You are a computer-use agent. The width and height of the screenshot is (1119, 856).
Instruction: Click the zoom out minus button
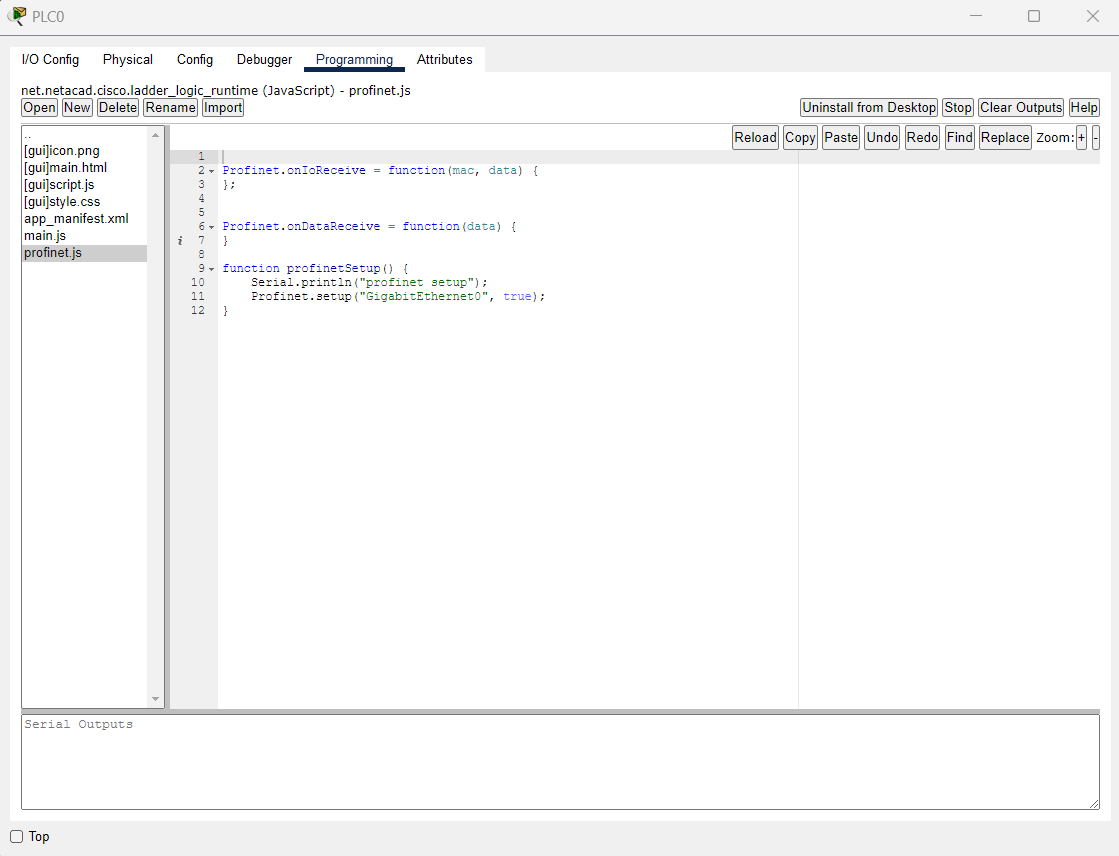pos(1095,138)
